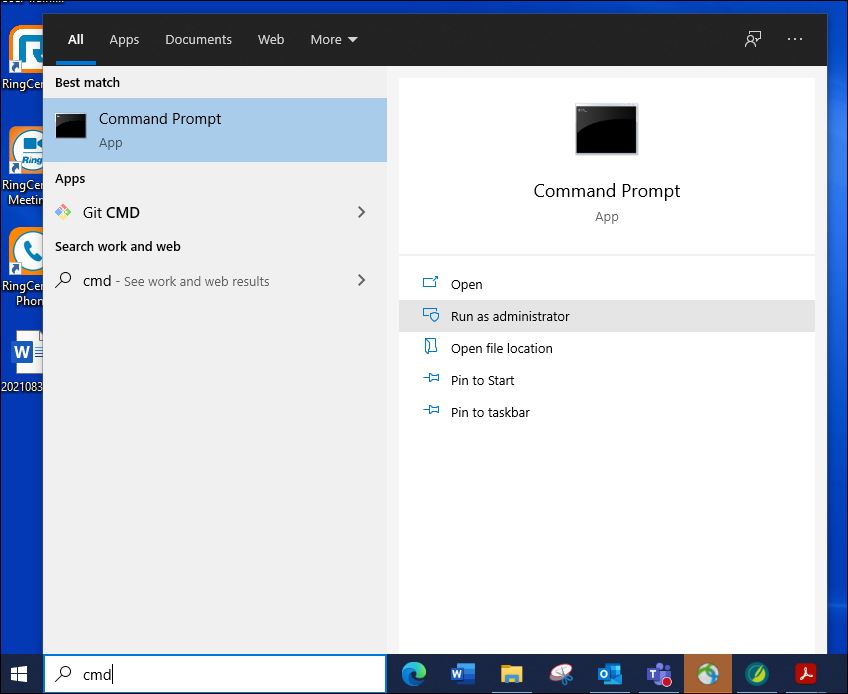The image size is (848, 694).
Task: Click the green leaf app taskbar icon
Action: click(x=757, y=674)
